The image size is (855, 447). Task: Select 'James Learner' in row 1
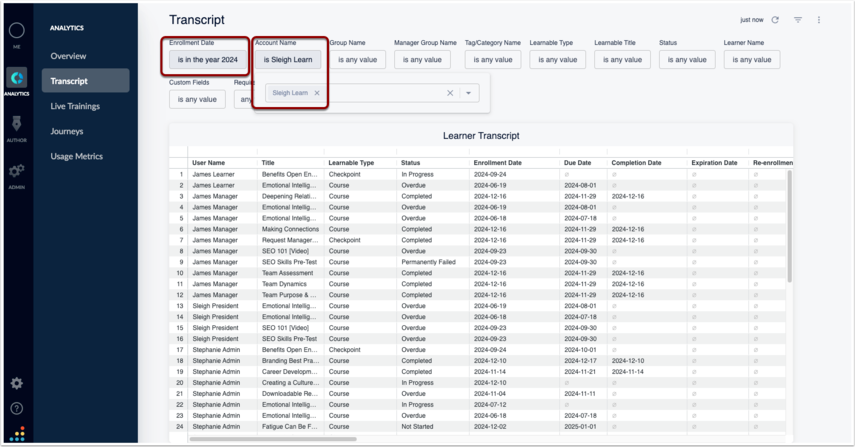[x=213, y=174]
